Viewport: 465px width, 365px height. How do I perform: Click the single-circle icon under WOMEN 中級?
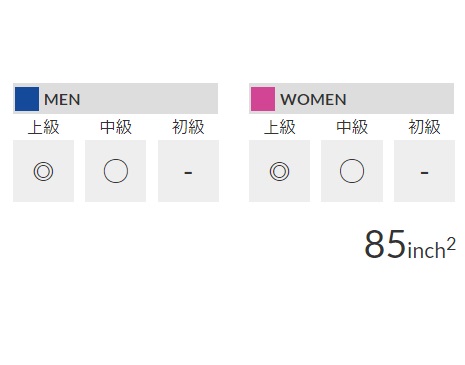pyautogui.click(x=352, y=171)
